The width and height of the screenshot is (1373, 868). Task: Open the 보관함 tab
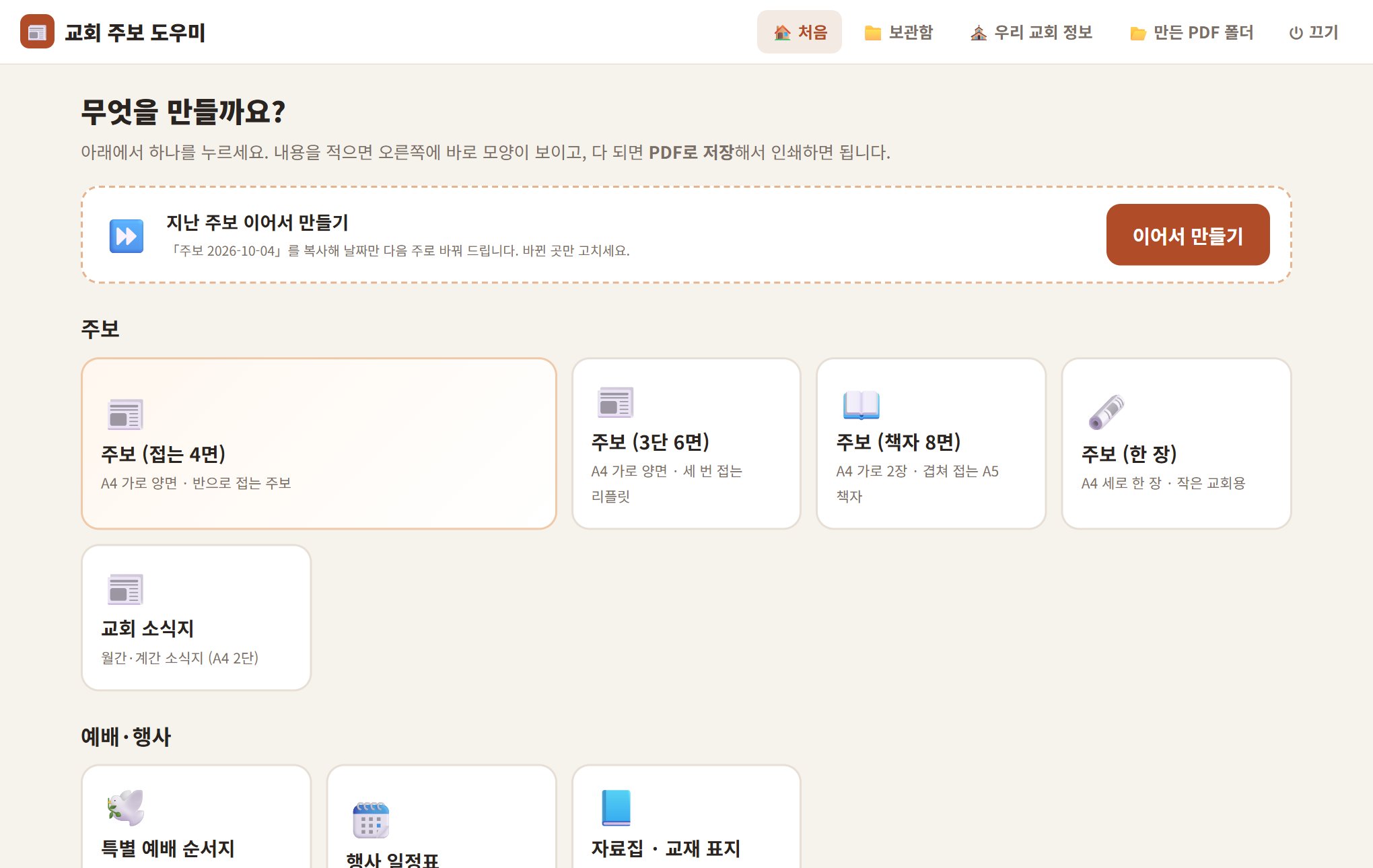(x=899, y=32)
